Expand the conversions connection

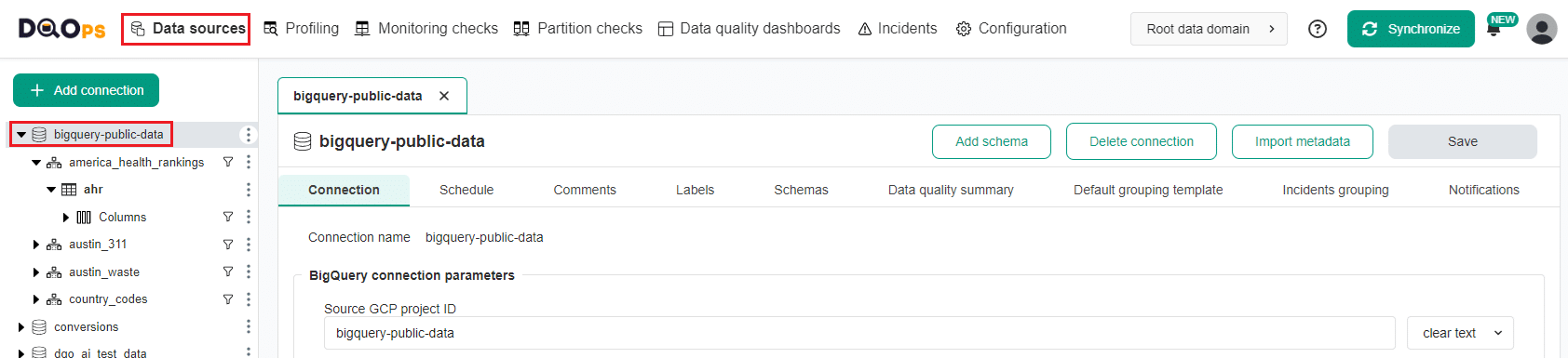point(21,327)
